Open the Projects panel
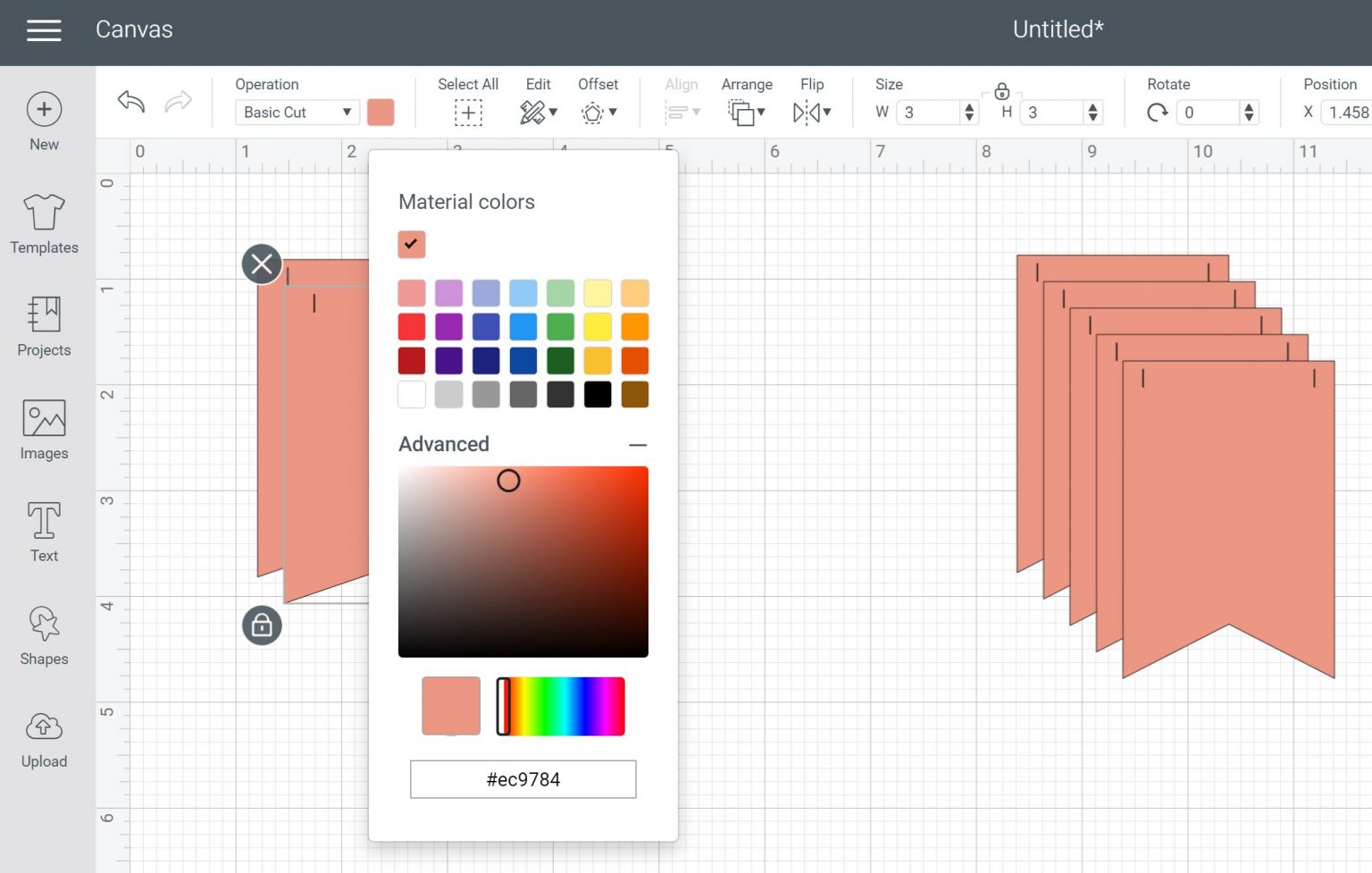This screenshot has height=873, width=1372. click(x=43, y=326)
